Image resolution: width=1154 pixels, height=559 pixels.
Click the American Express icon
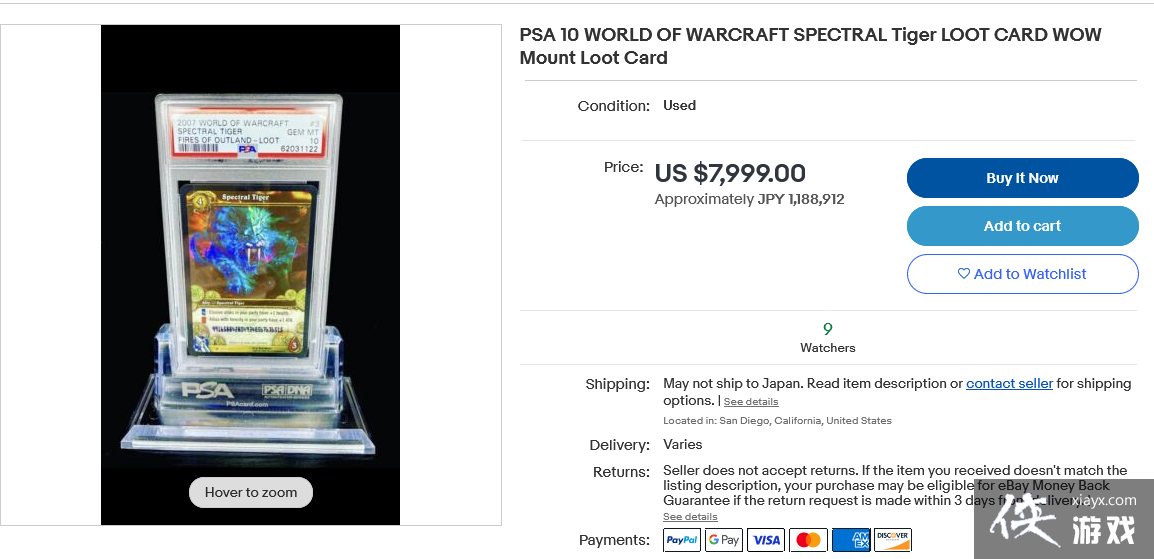851,540
